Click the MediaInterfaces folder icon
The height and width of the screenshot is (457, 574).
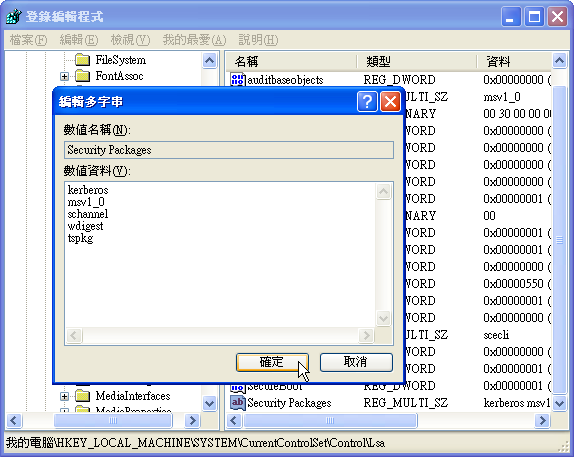coord(82,396)
